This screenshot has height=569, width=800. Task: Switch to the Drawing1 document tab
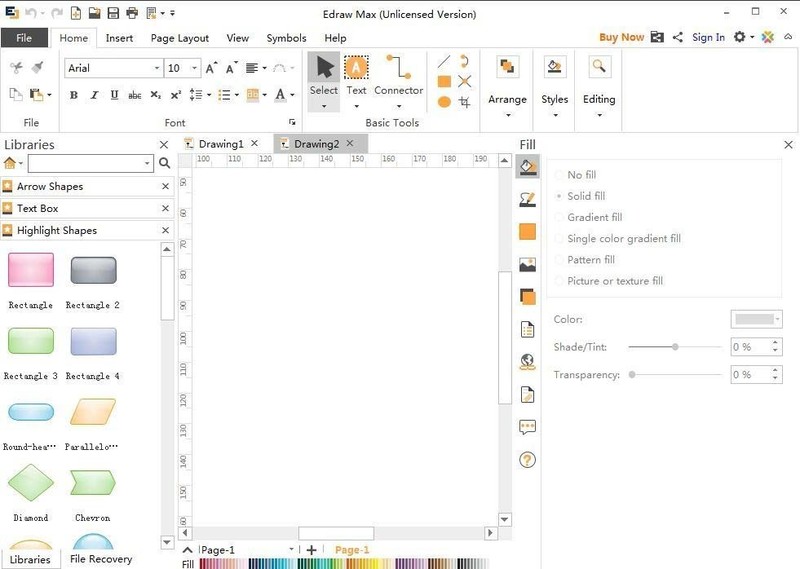[221, 144]
